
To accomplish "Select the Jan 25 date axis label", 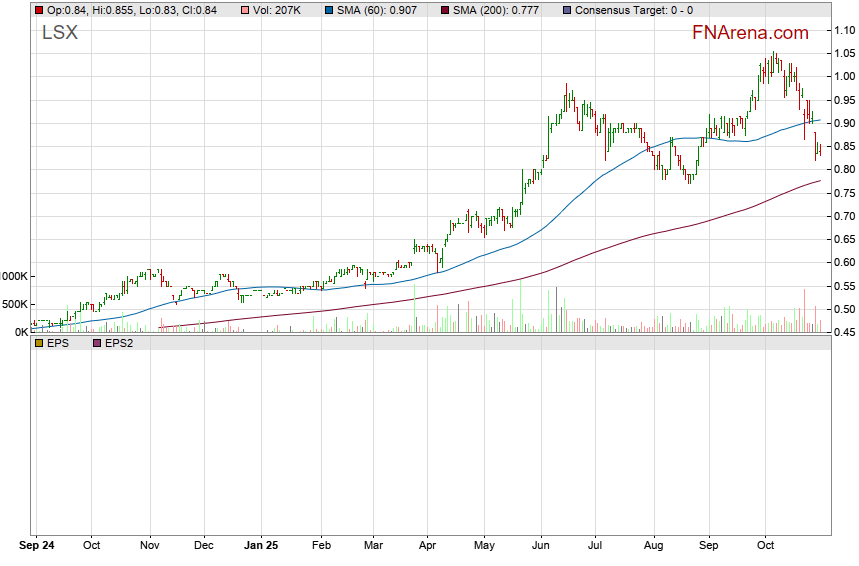I will click(261, 547).
